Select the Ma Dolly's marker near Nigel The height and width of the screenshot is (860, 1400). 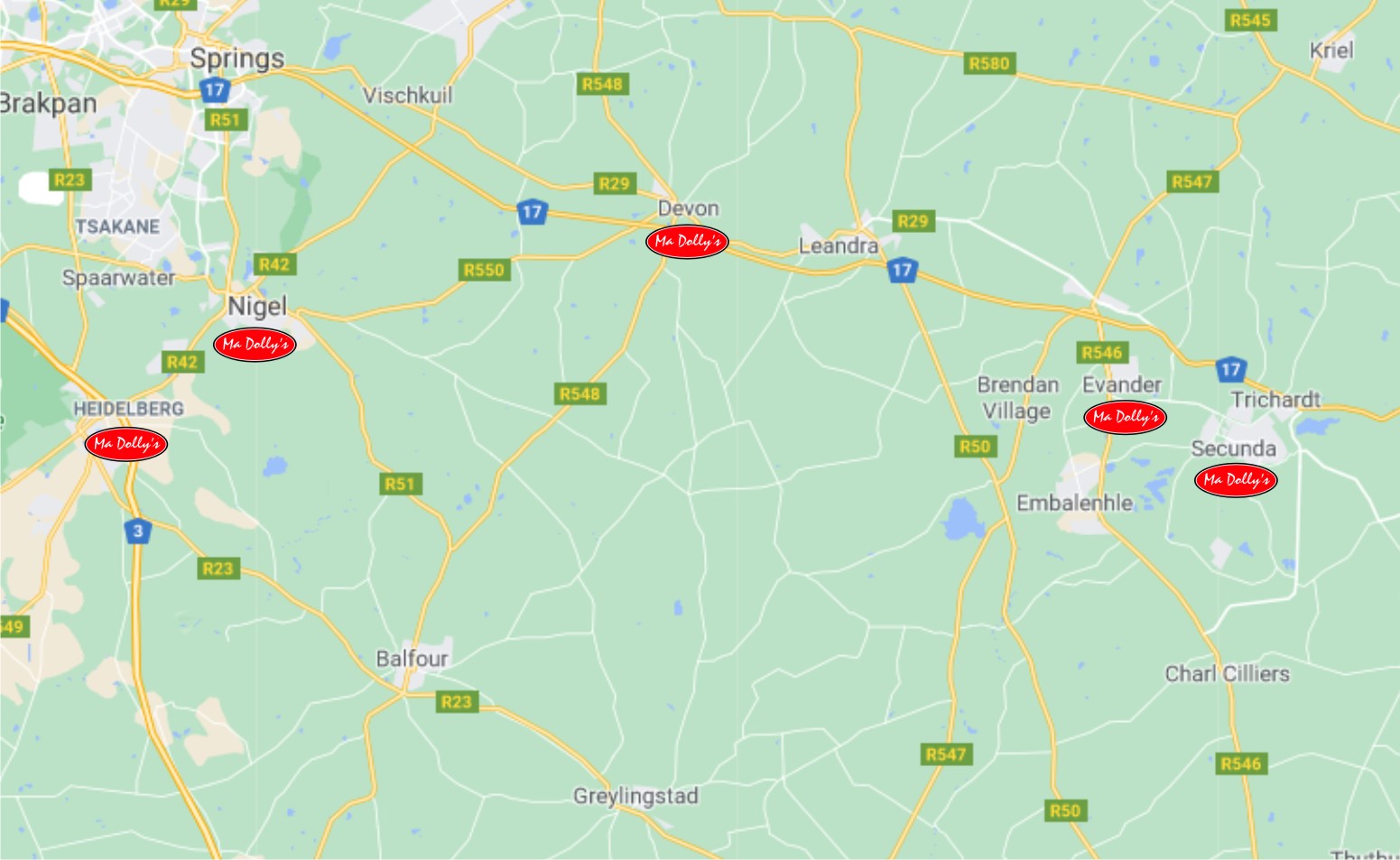point(255,344)
